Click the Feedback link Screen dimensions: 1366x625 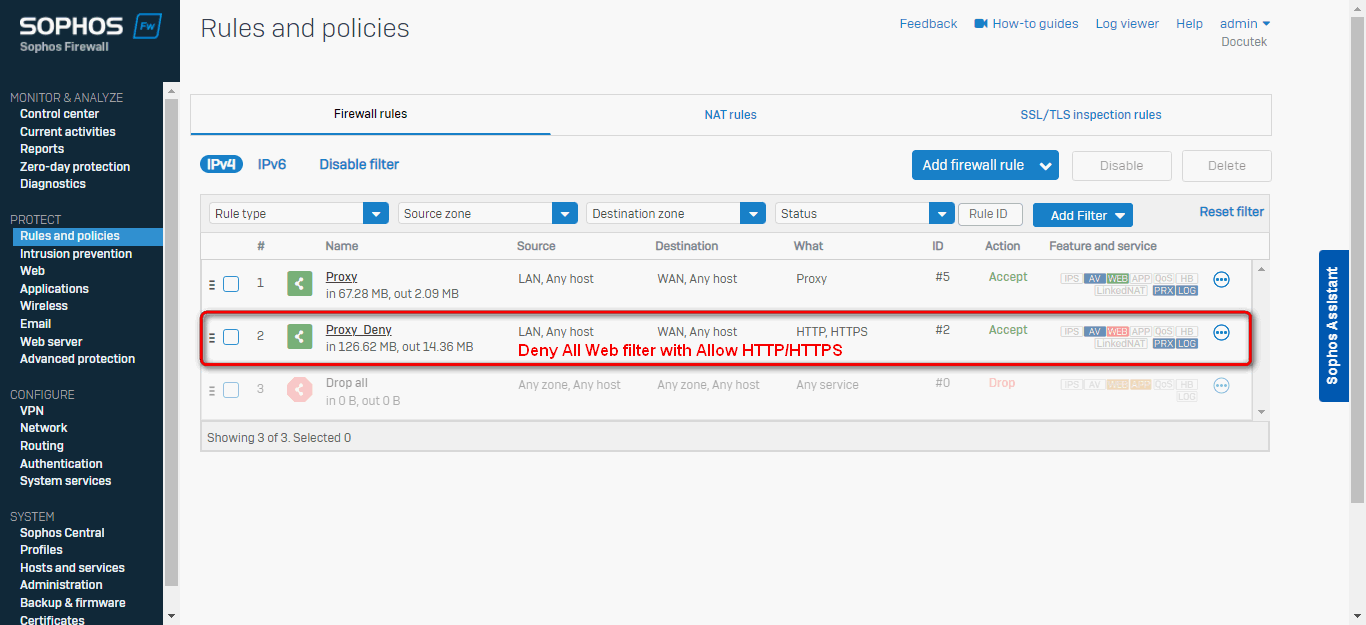point(928,23)
